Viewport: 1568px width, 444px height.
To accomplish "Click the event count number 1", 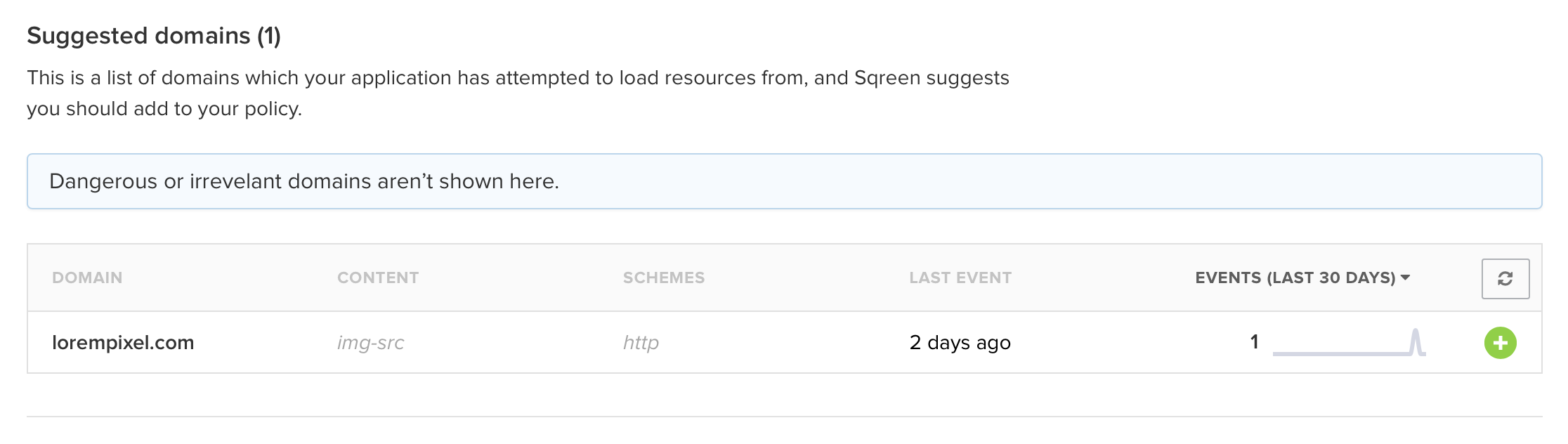I will click(1254, 342).
